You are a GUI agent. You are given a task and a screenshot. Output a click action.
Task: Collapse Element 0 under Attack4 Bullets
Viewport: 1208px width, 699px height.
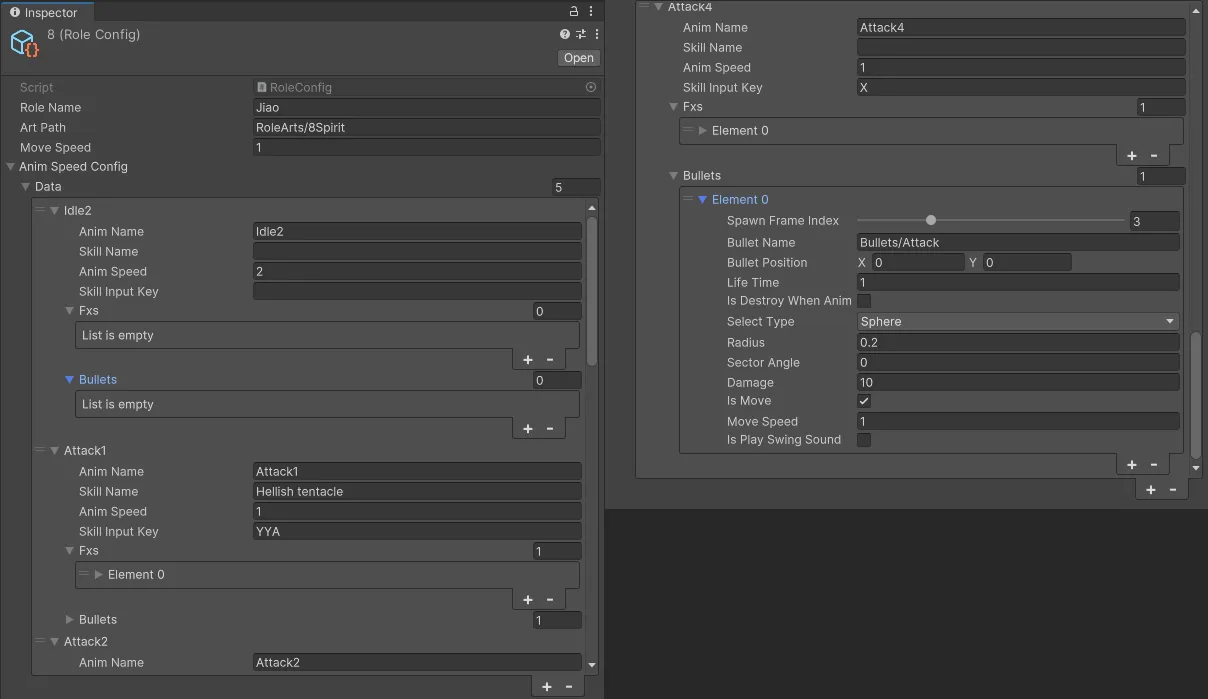coord(703,199)
